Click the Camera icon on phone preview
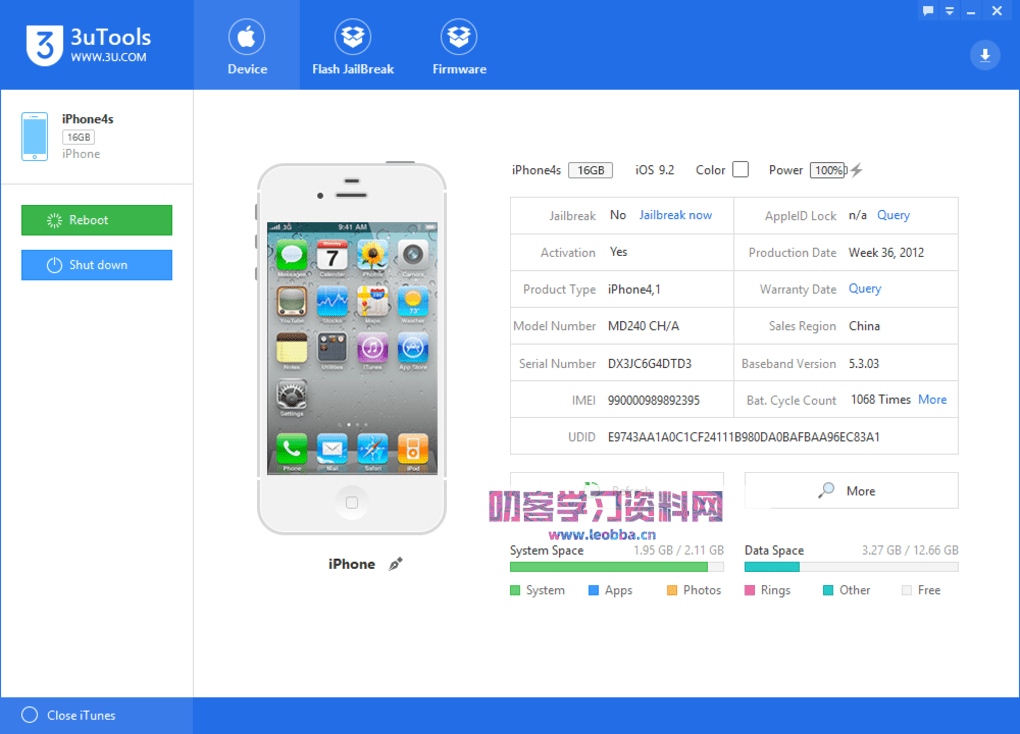This screenshot has height=734, width=1020. [412, 255]
